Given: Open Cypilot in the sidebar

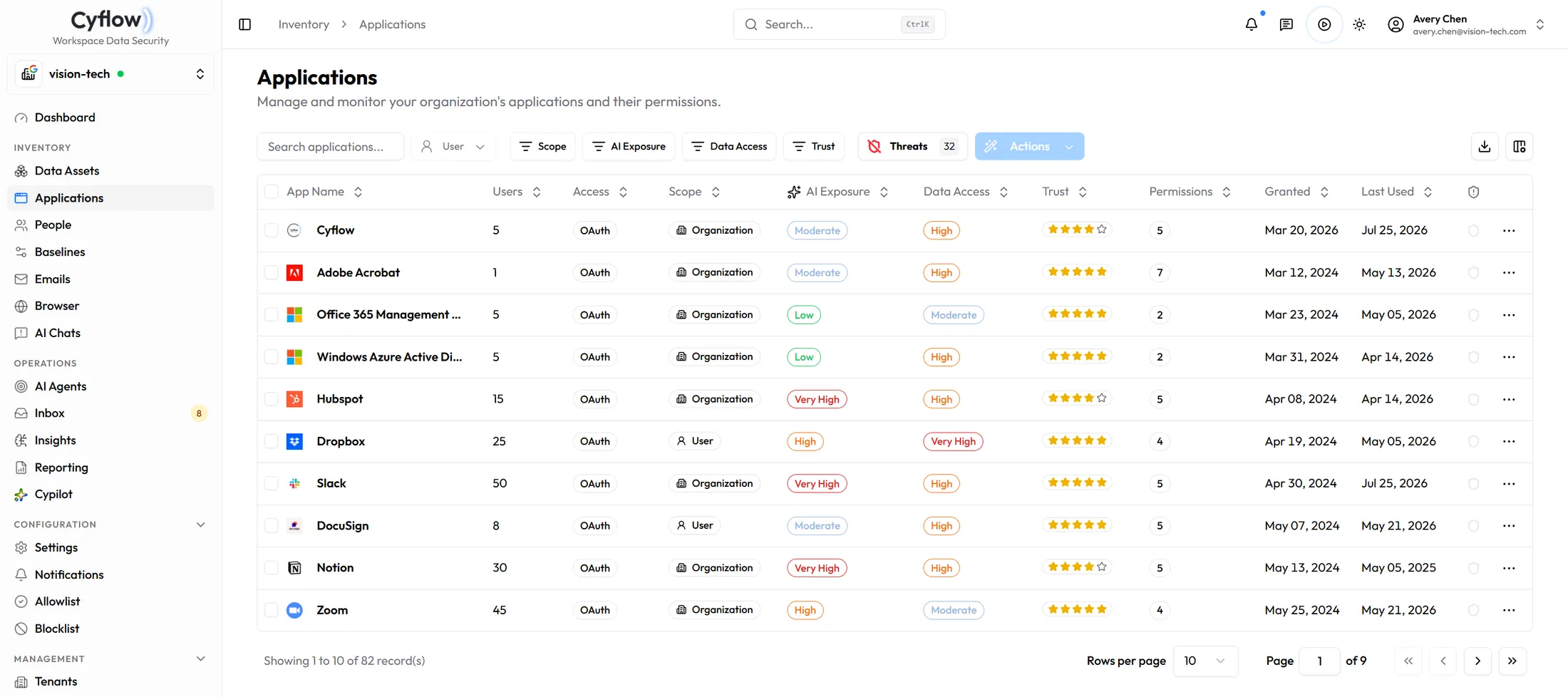Looking at the screenshot, I should click(x=110, y=494).
